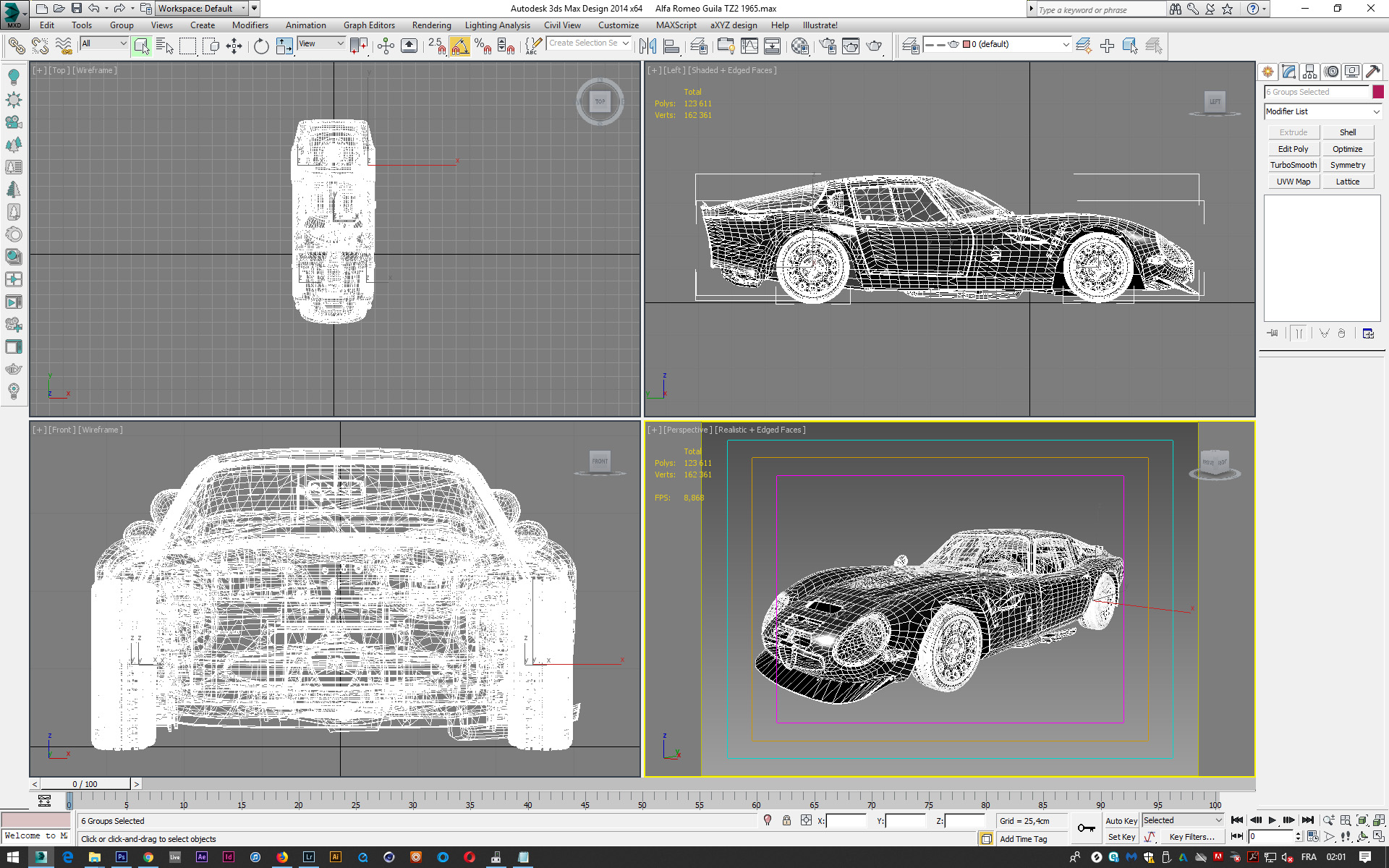Click the Maximize Viewport Toggle icon
1389x868 pixels.
(x=1379, y=837)
